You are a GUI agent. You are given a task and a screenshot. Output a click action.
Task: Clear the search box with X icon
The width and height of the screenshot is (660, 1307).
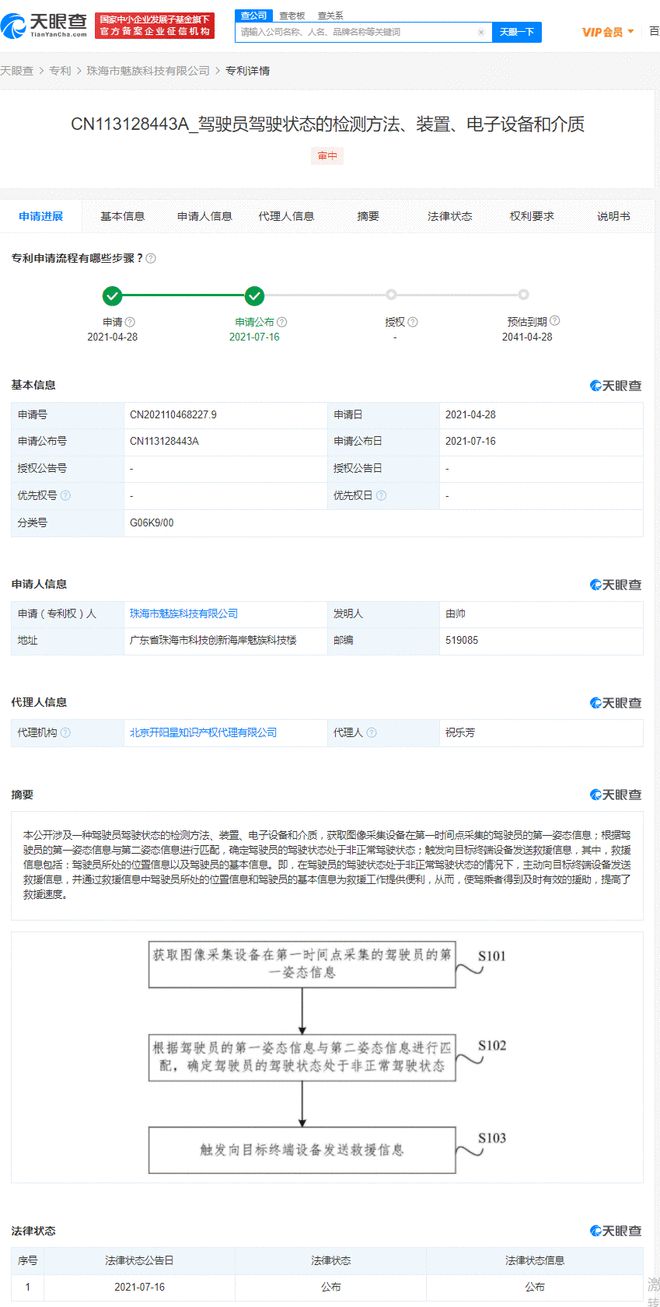pyautogui.click(x=481, y=32)
